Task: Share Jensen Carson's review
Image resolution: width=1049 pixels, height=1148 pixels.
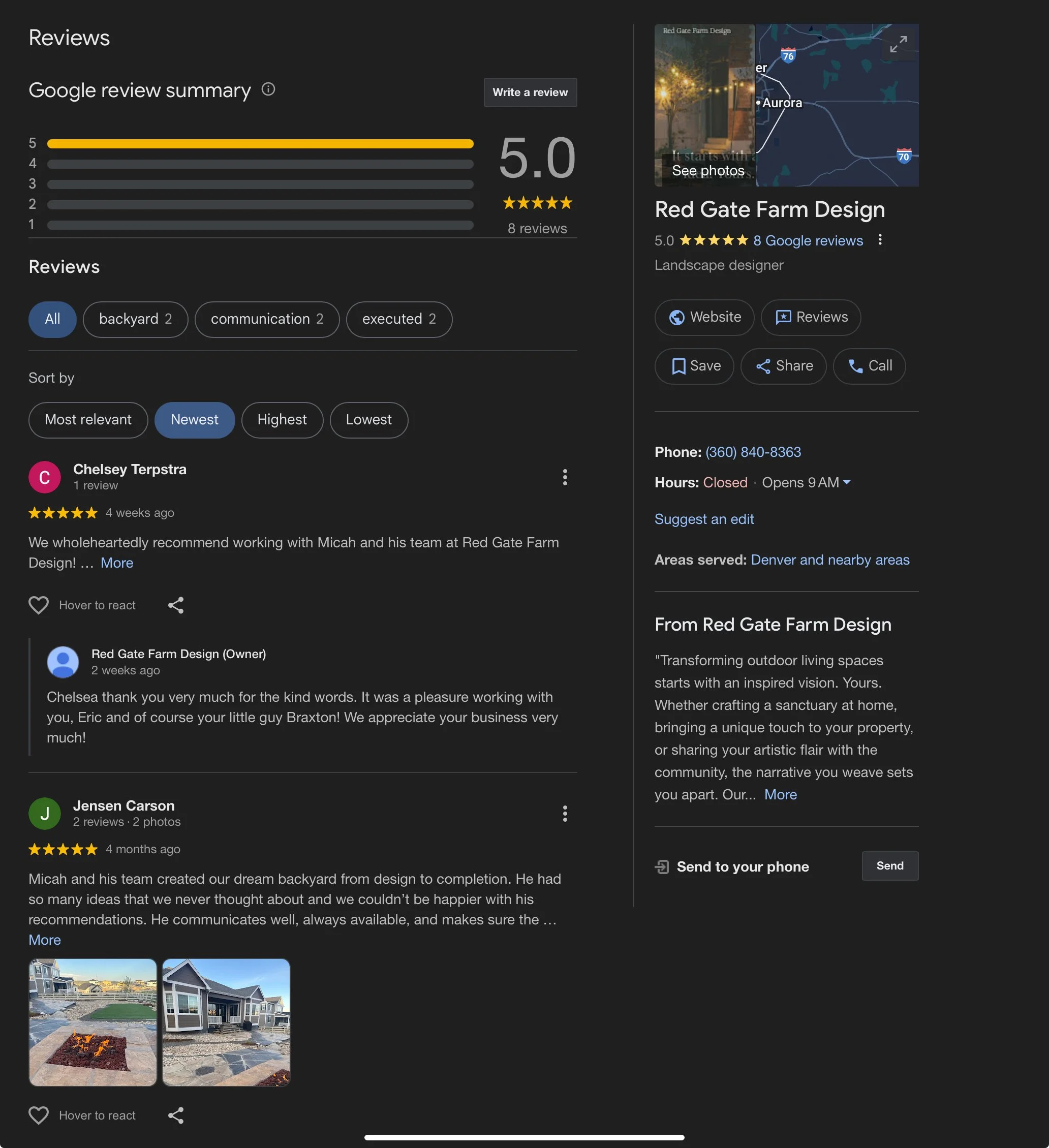Action: [176, 1115]
